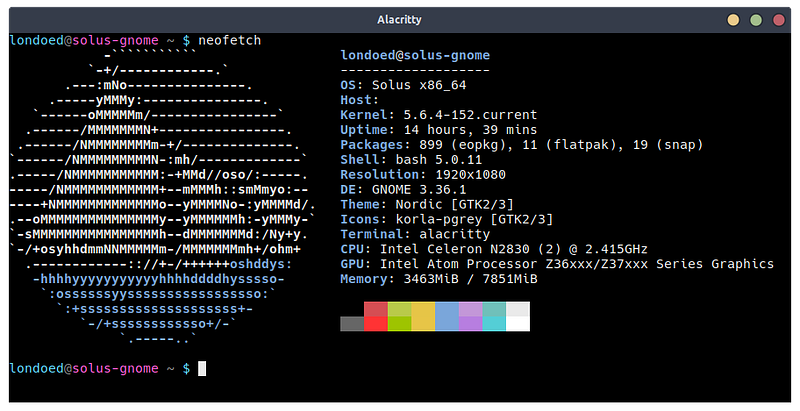This screenshot has height=411, width=800.
Task: Click the muted pale red color block
Action: click(x=376, y=309)
